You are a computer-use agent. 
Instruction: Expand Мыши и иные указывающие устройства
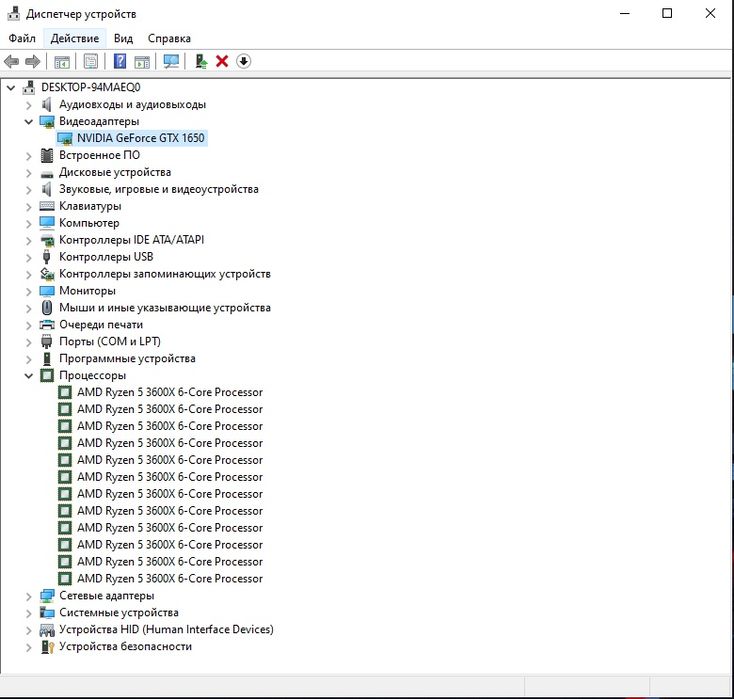[29, 308]
